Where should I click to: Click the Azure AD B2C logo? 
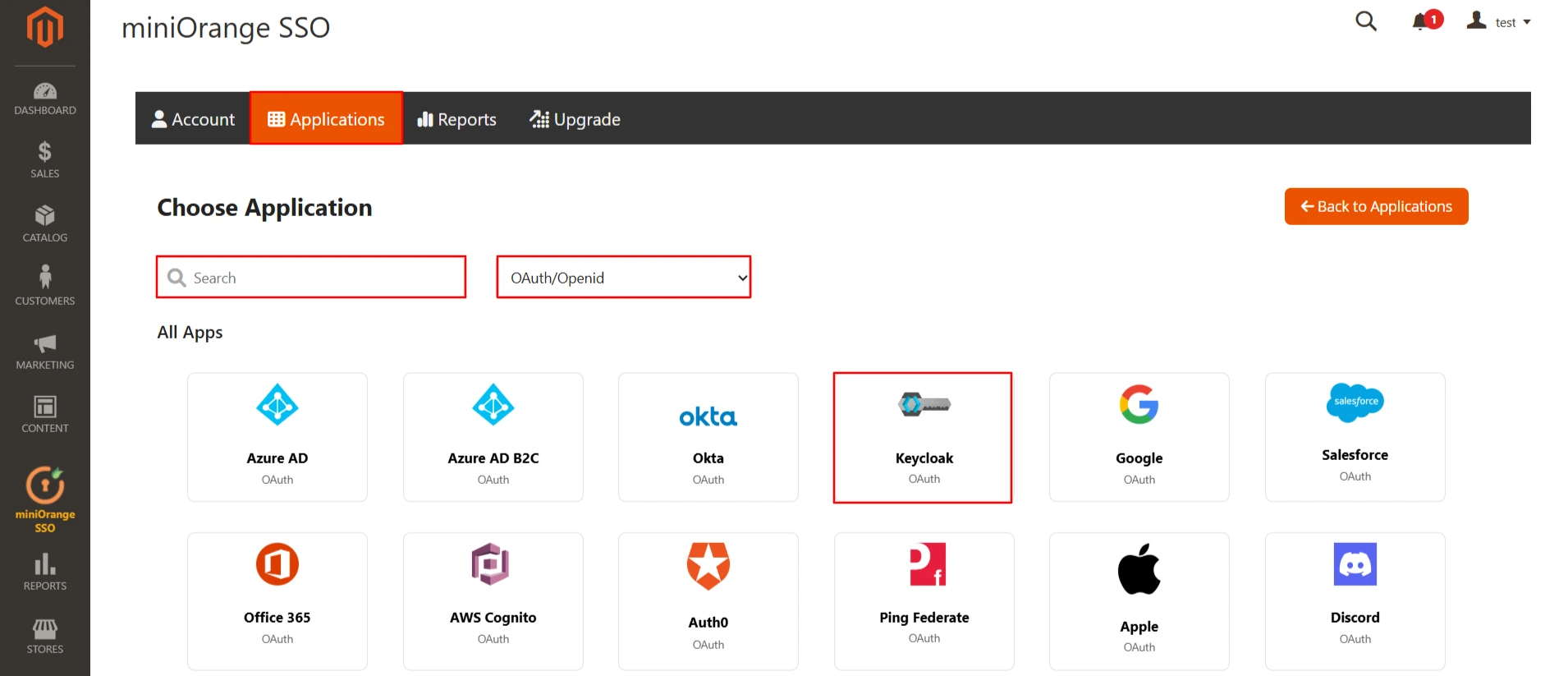coord(493,405)
